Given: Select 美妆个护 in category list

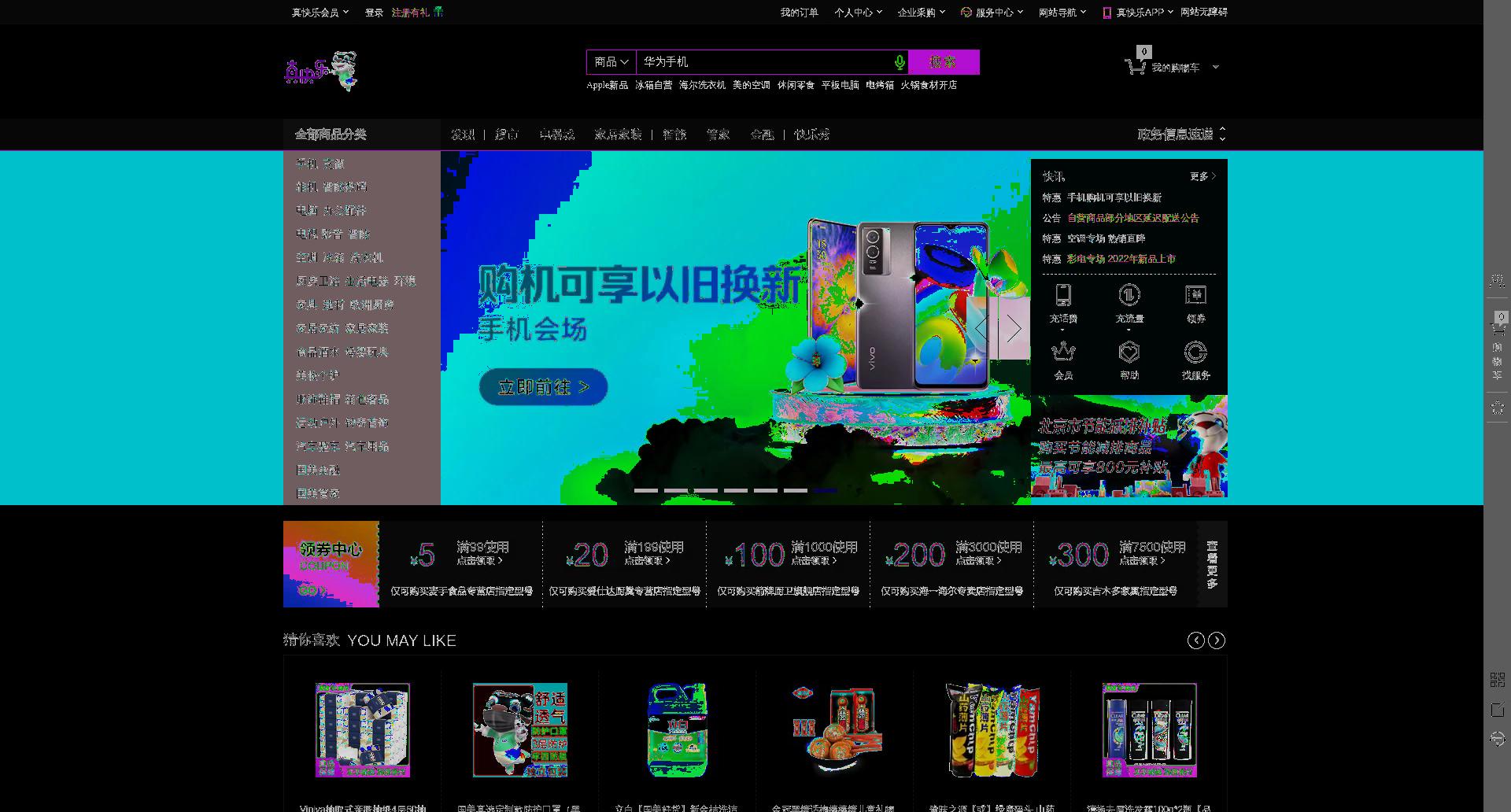Looking at the screenshot, I should coord(317,376).
